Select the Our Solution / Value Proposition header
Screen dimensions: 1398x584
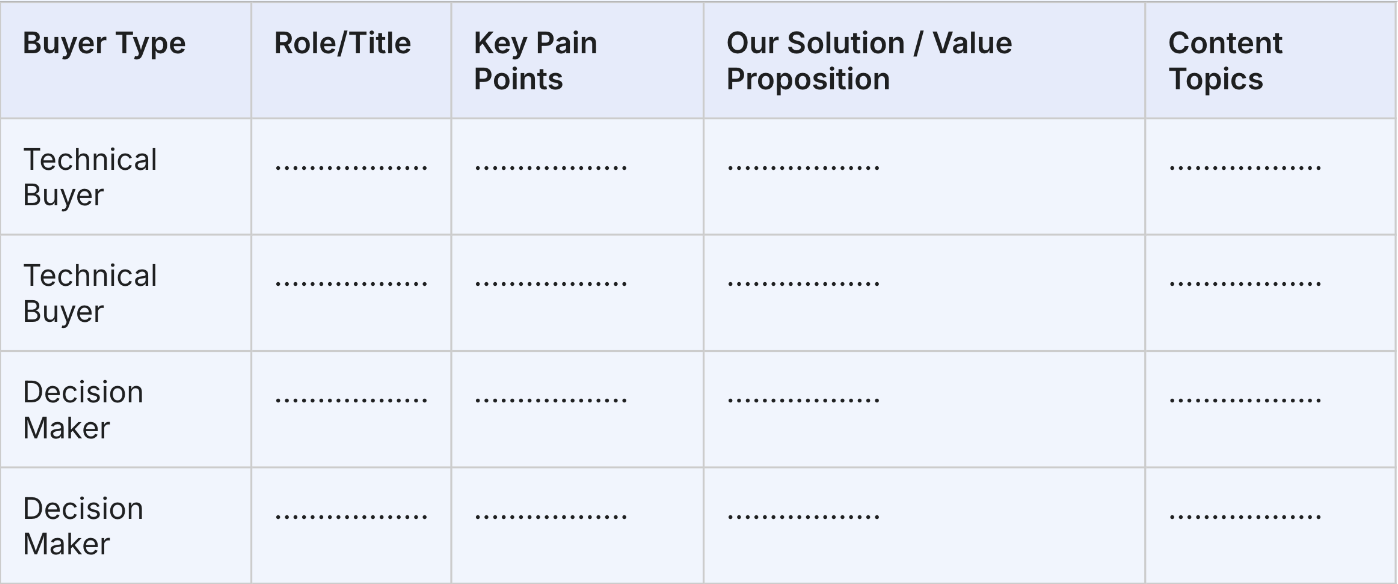point(868,61)
